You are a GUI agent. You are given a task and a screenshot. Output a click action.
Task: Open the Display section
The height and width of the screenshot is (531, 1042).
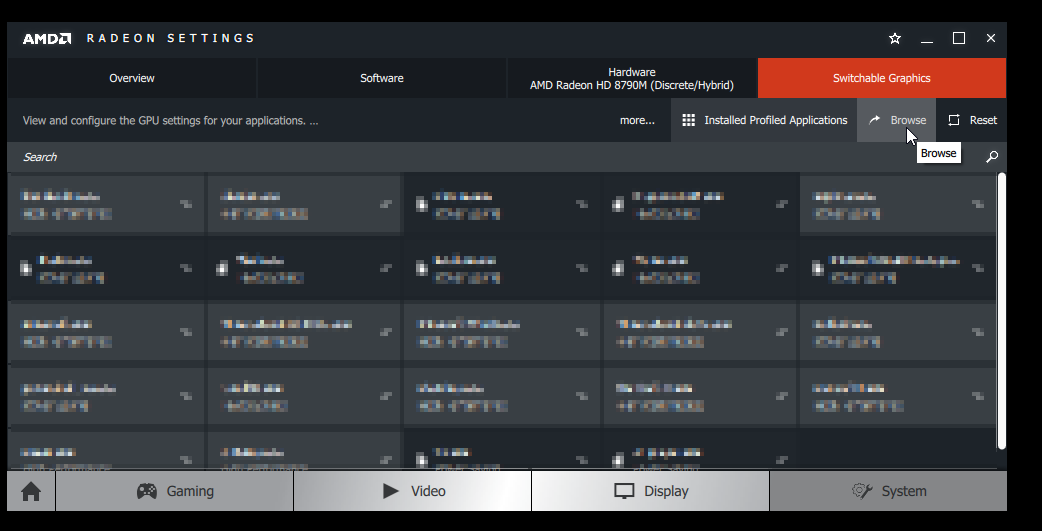pos(651,491)
